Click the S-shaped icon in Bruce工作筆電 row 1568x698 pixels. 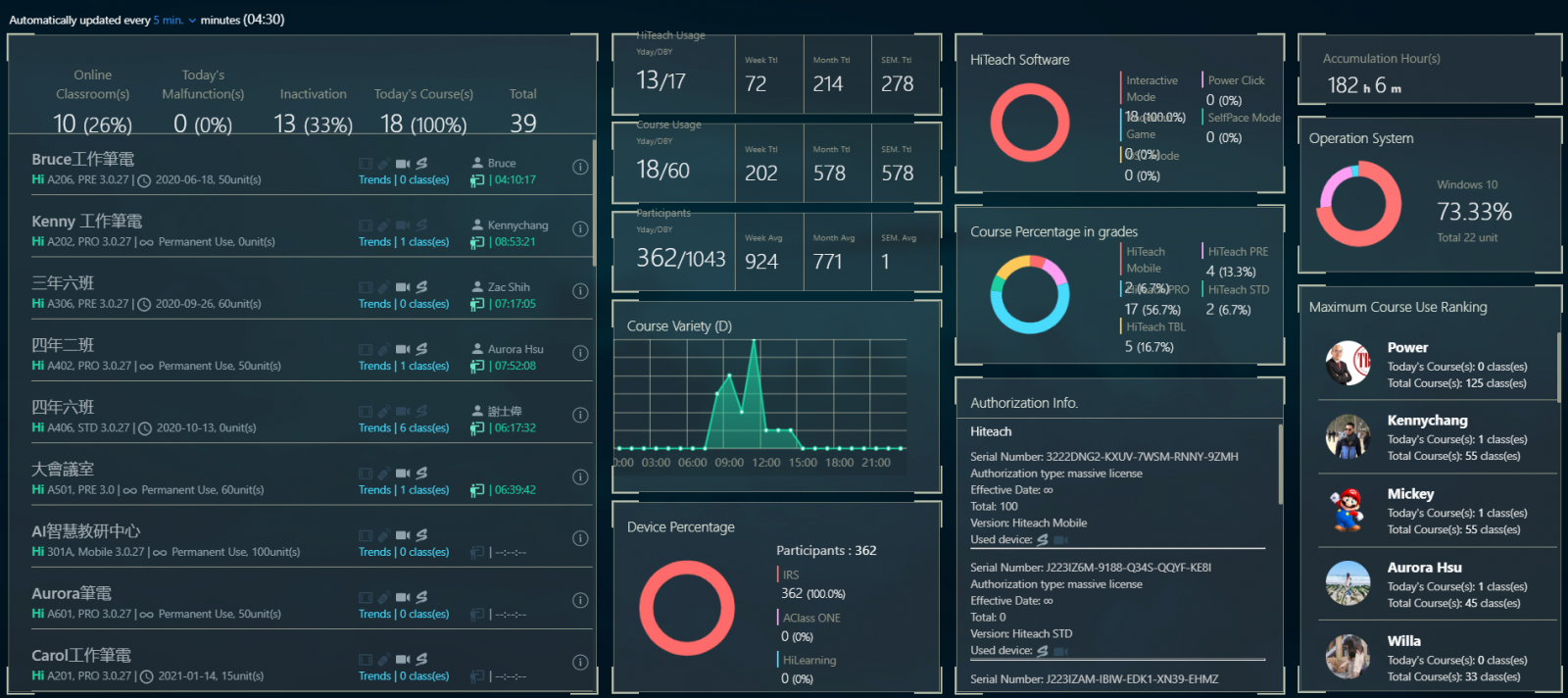coord(421,164)
